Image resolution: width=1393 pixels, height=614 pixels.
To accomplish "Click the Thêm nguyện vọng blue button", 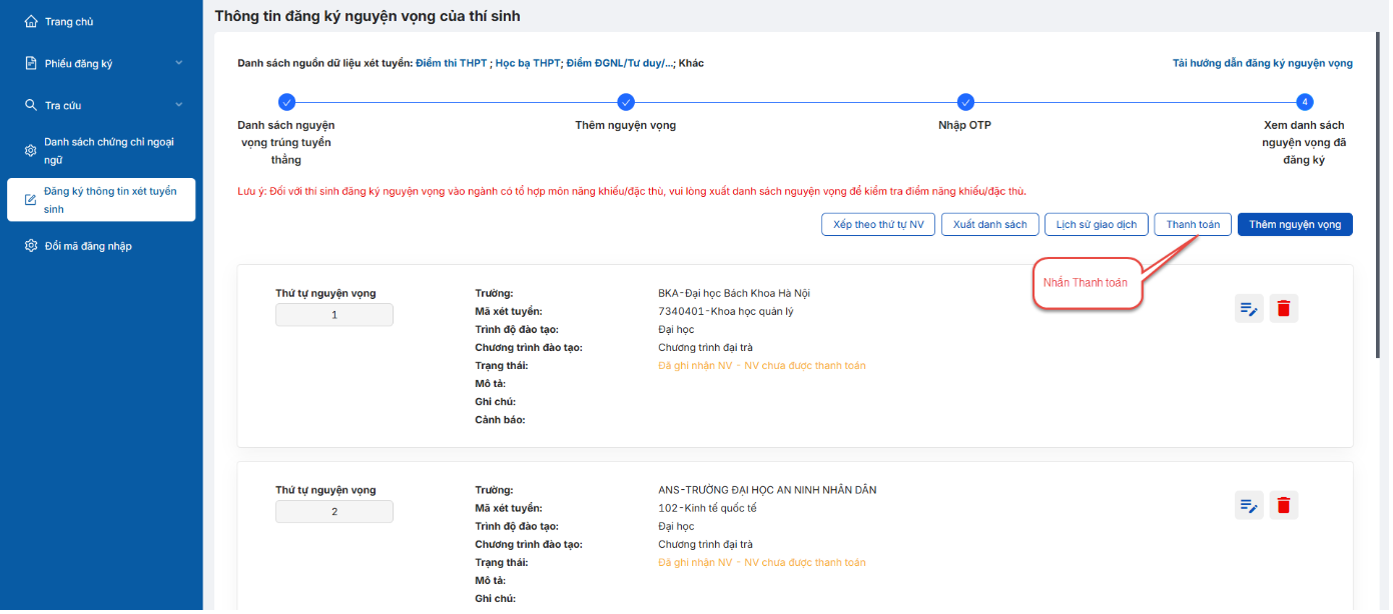I will coord(1295,225).
